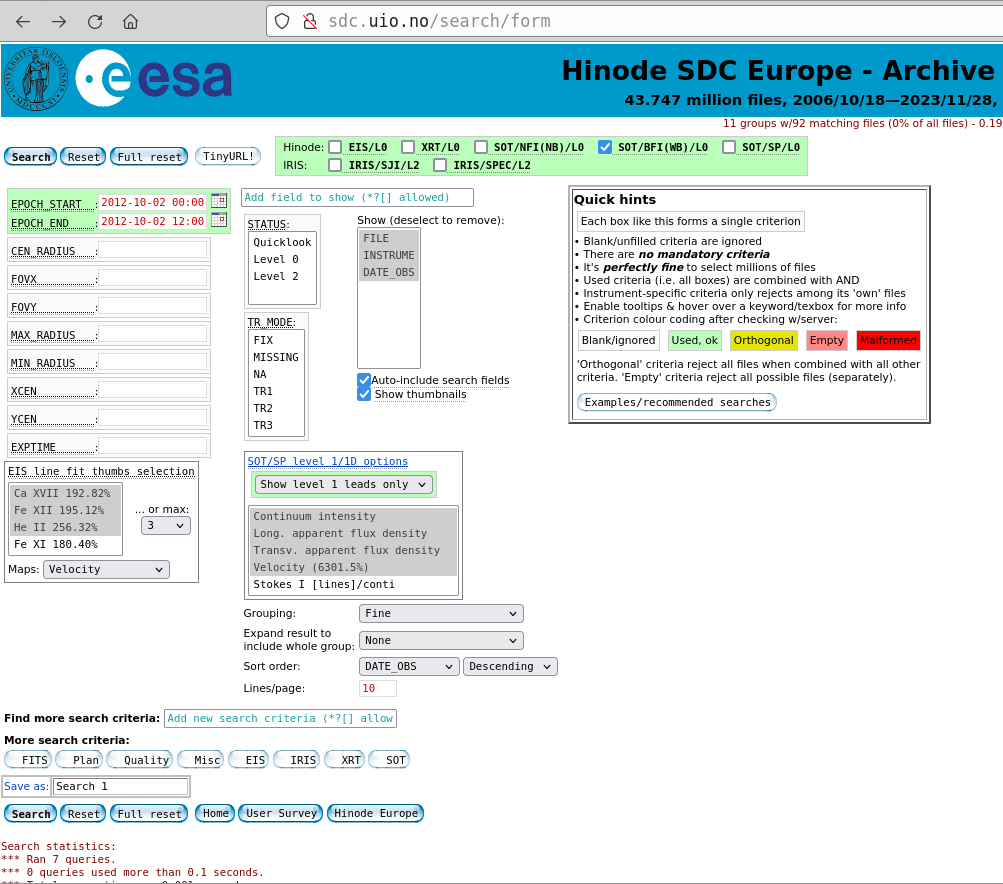Screen dimensions: 1003x884
Task: Open the EPOCH_END calendar picker
Action: tap(218, 220)
